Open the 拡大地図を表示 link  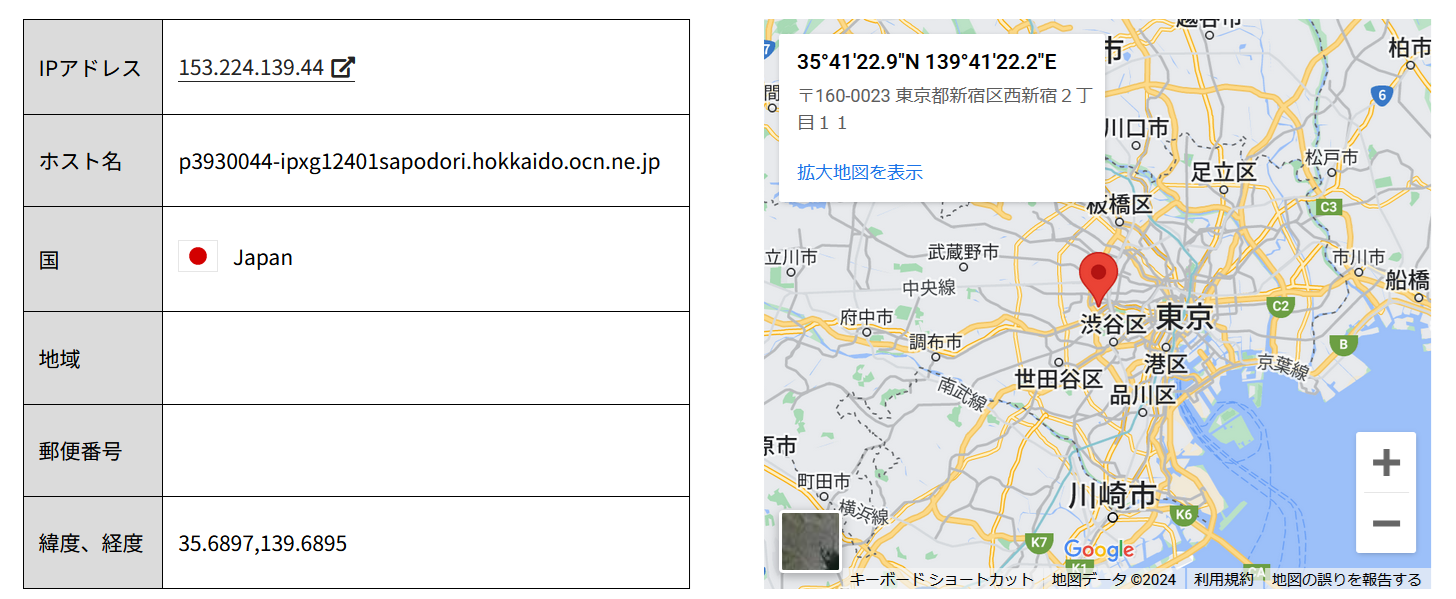tap(860, 172)
